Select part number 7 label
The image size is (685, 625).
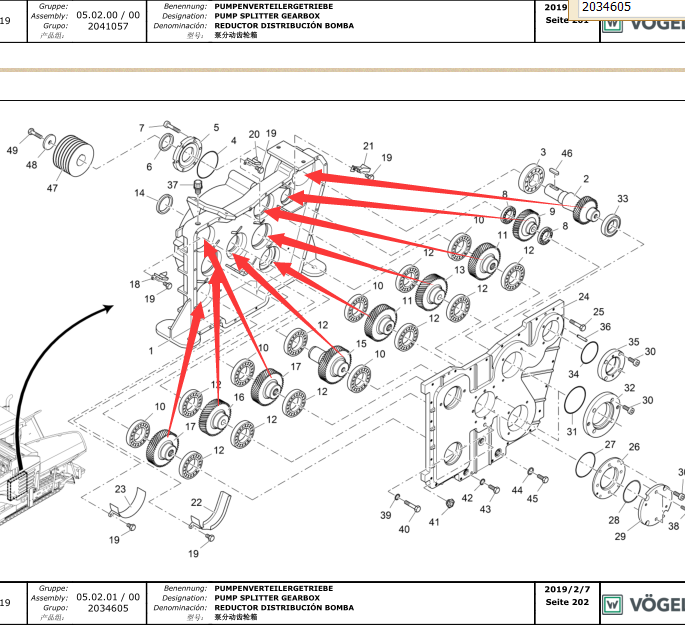(x=142, y=128)
